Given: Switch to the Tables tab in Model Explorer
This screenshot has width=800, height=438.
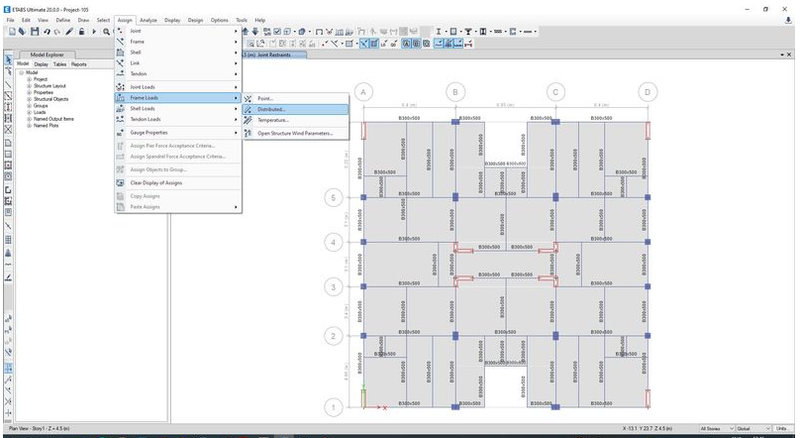Looking at the screenshot, I should pyautogui.click(x=60, y=64).
